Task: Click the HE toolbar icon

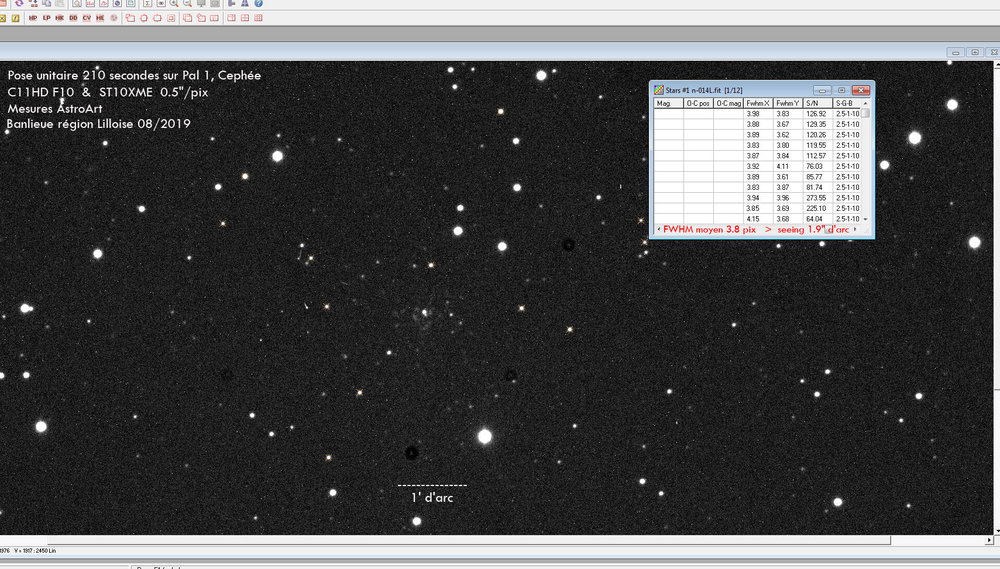Action: point(100,18)
